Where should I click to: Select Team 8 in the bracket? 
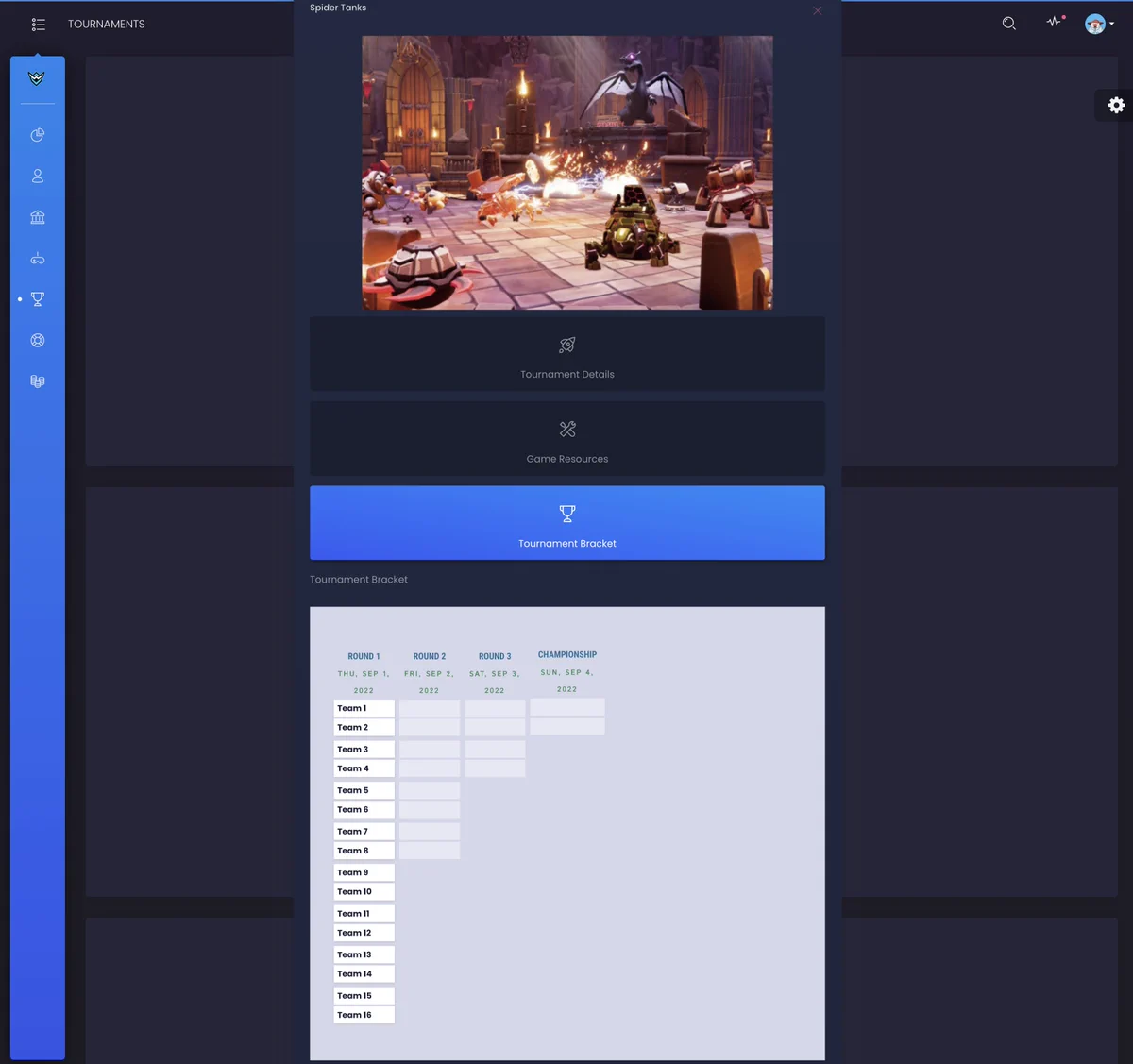click(x=364, y=851)
